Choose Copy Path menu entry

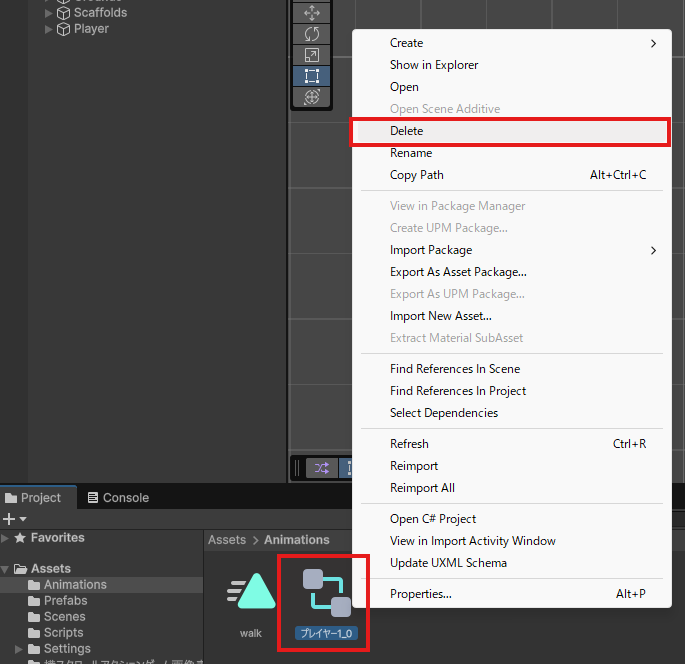coord(512,175)
